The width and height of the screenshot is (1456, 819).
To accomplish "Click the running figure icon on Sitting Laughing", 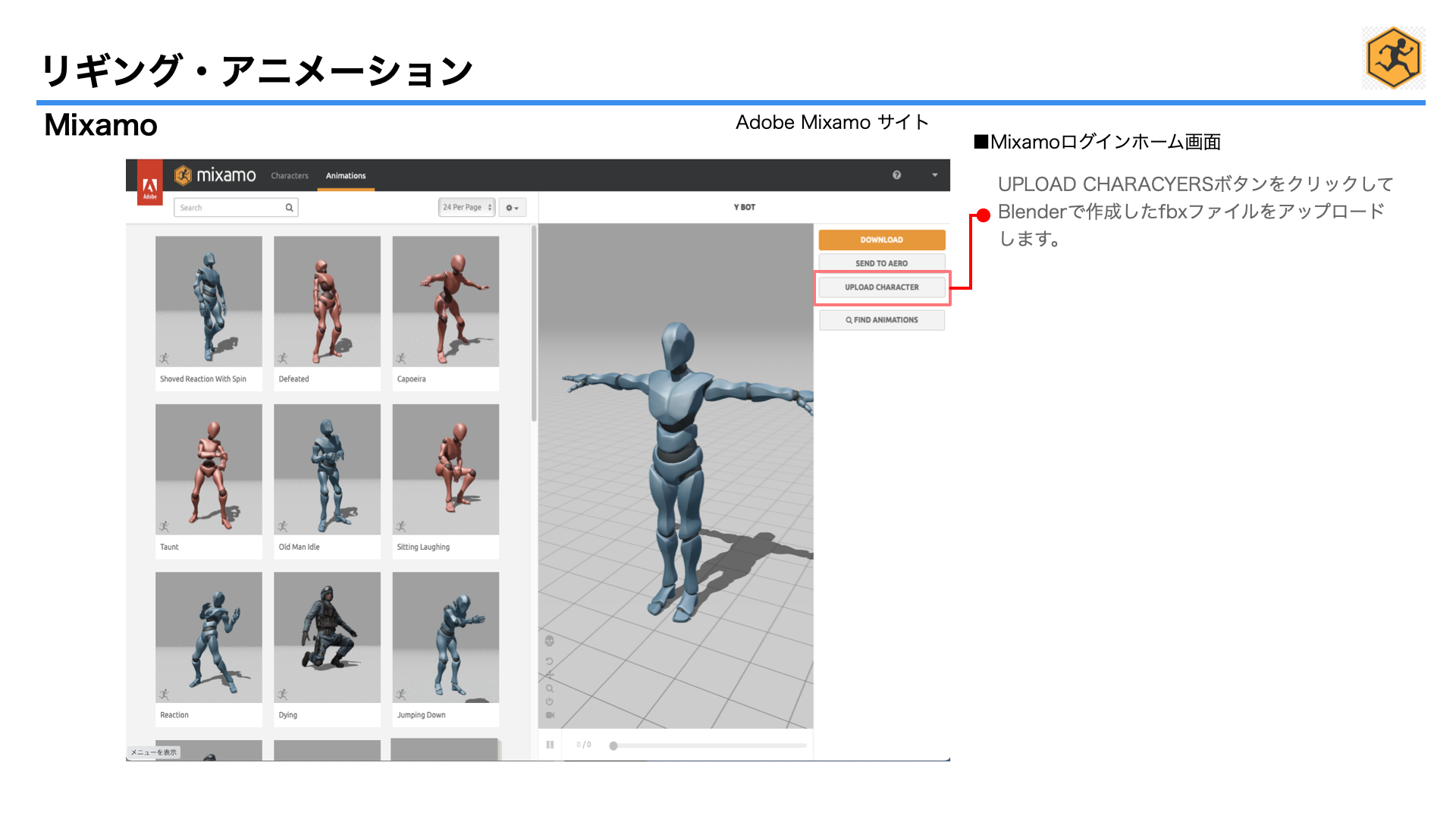I will 401,526.
